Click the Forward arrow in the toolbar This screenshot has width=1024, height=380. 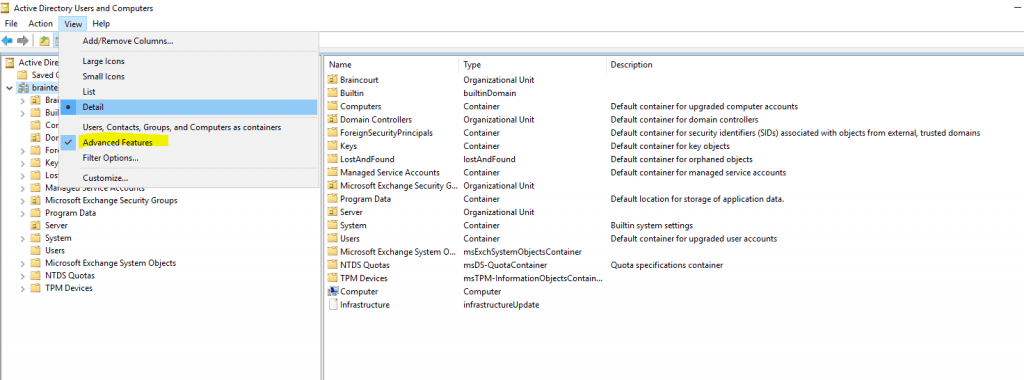pyautogui.click(x=23, y=41)
